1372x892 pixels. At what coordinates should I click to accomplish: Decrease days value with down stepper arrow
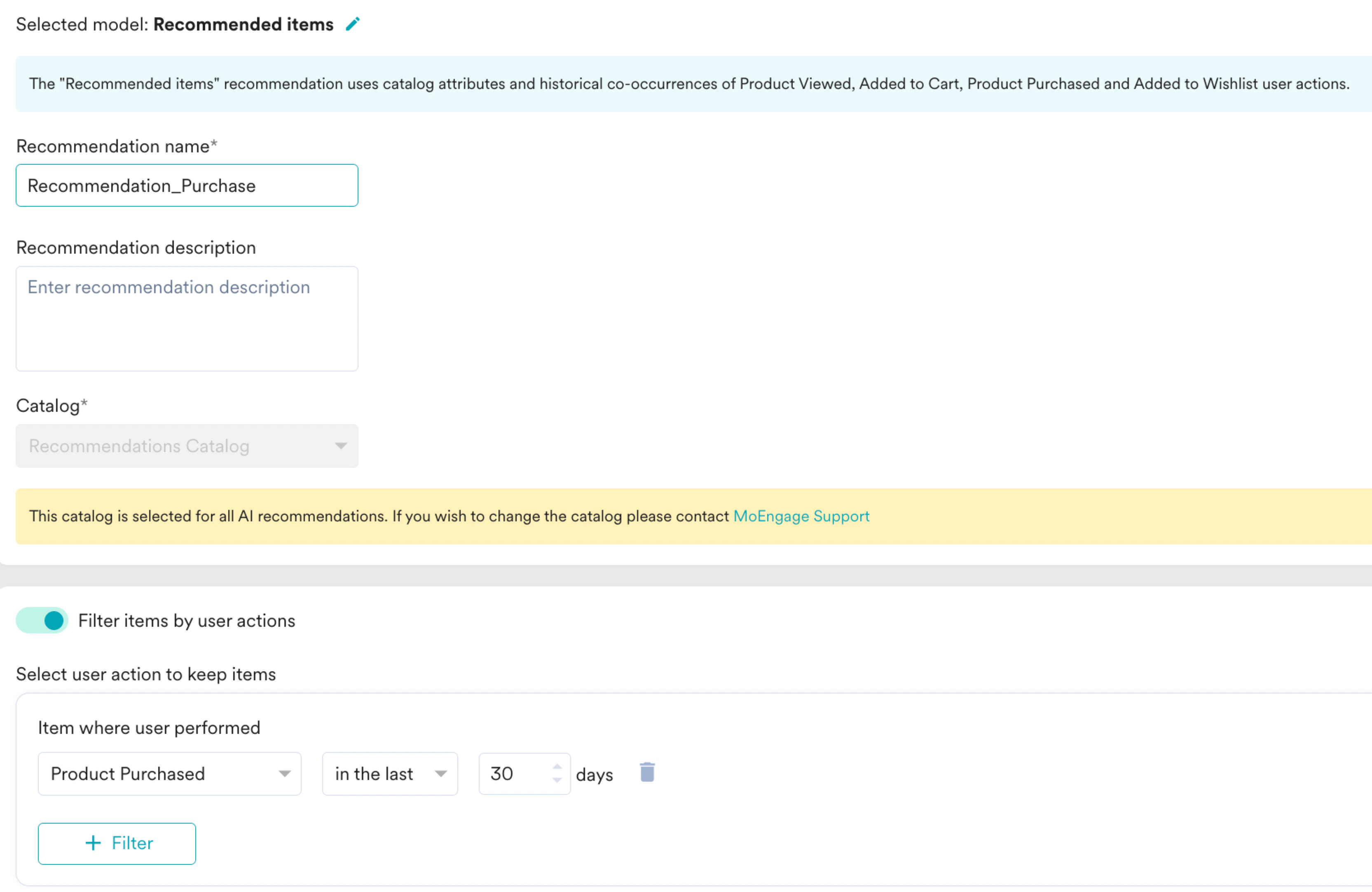point(556,780)
